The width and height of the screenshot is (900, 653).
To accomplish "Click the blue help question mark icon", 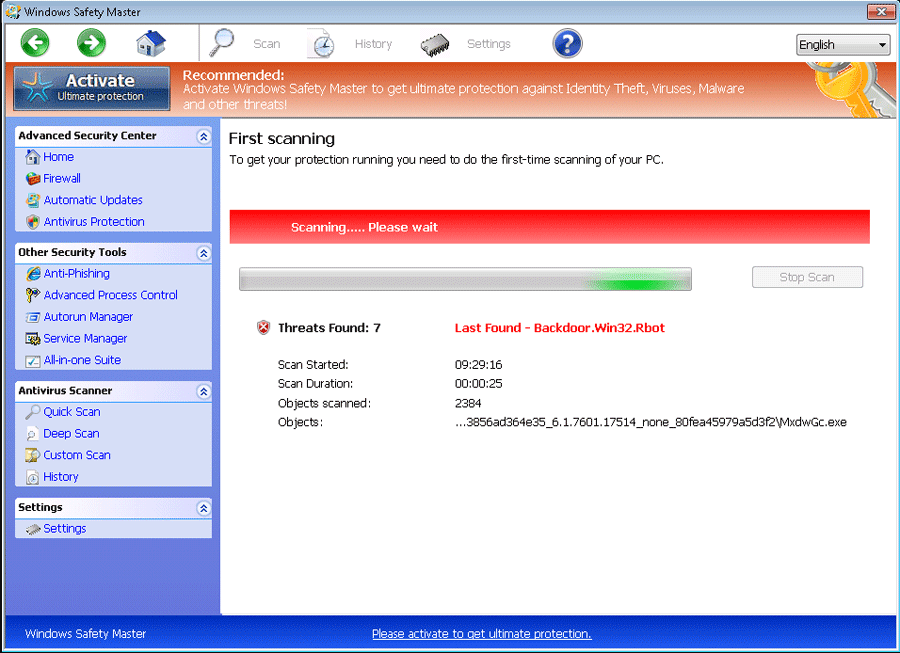I will click(x=567, y=44).
